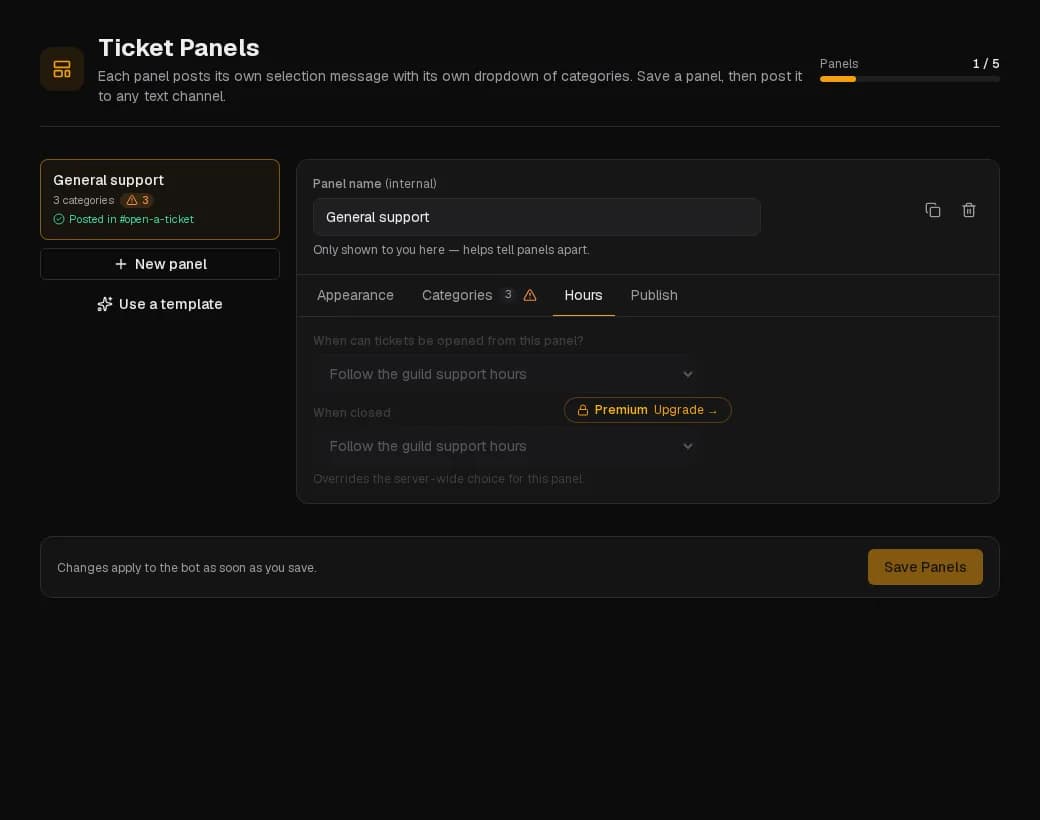Click the green check Posted status icon
The width and height of the screenshot is (1040, 820).
[58, 219]
